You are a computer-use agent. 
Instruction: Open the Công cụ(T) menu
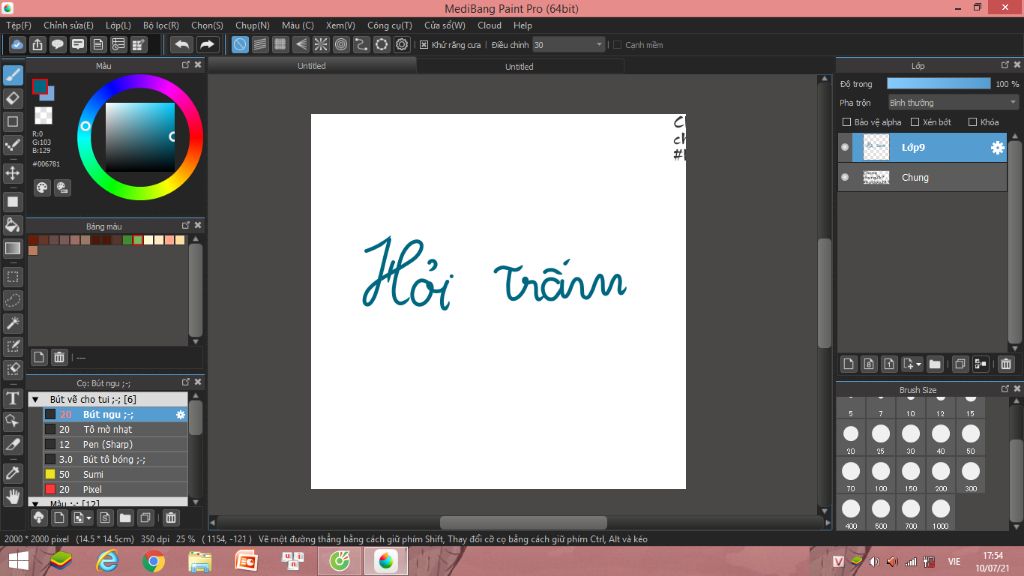(390, 25)
